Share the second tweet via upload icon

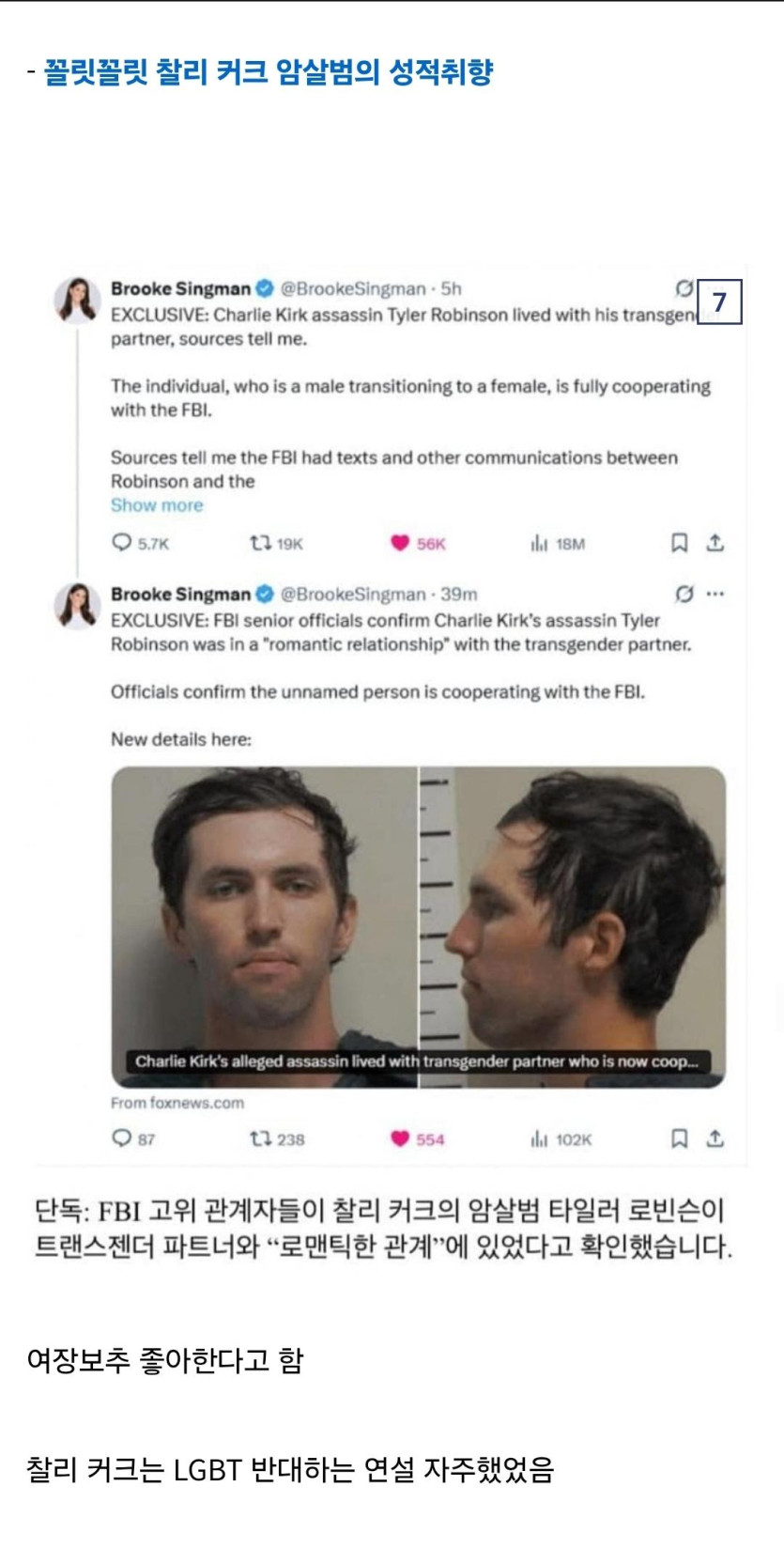[715, 1138]
